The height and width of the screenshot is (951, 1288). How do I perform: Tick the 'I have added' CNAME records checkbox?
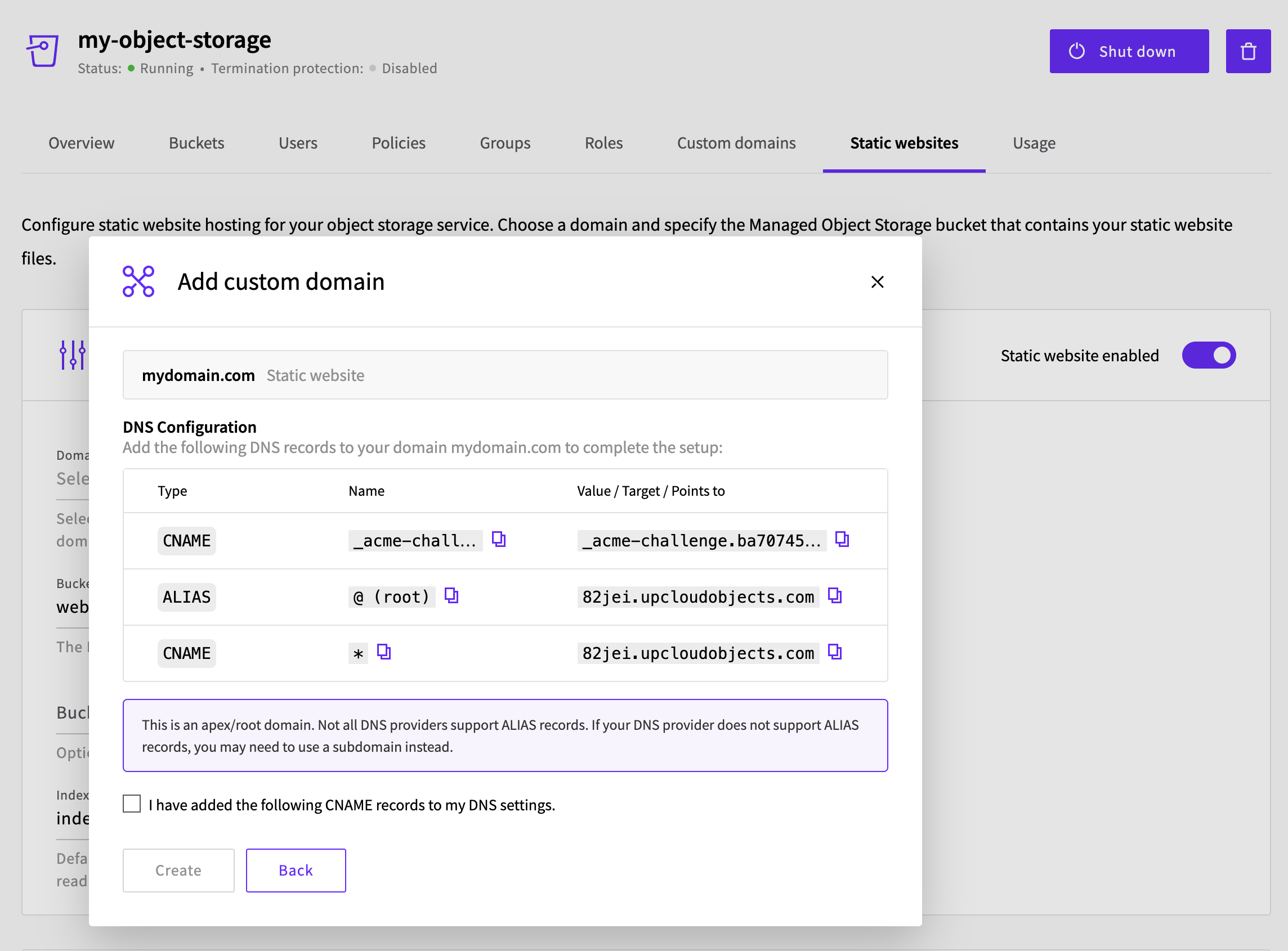pos(132,804)
